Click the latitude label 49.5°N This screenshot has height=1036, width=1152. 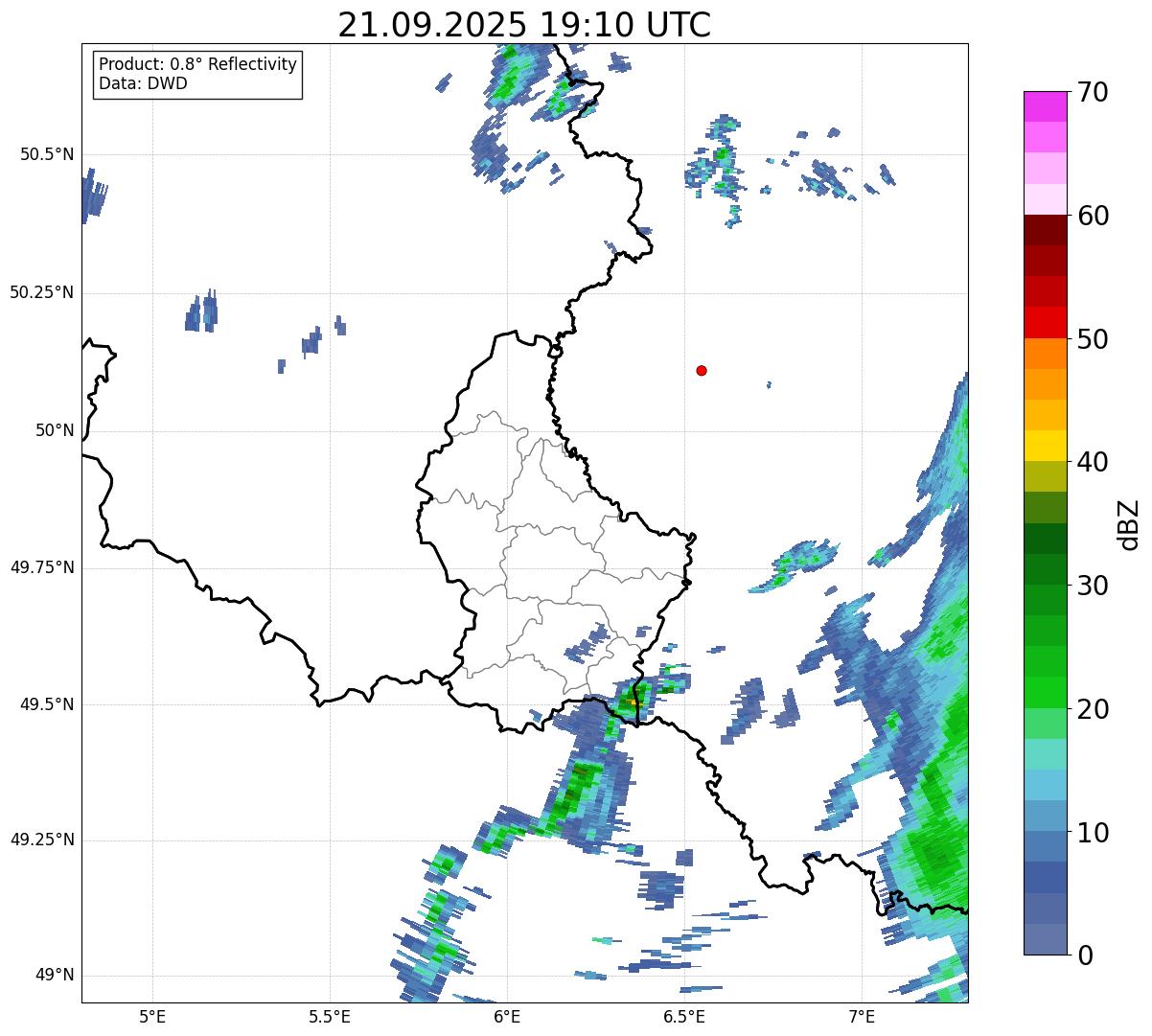click(46, 704)
